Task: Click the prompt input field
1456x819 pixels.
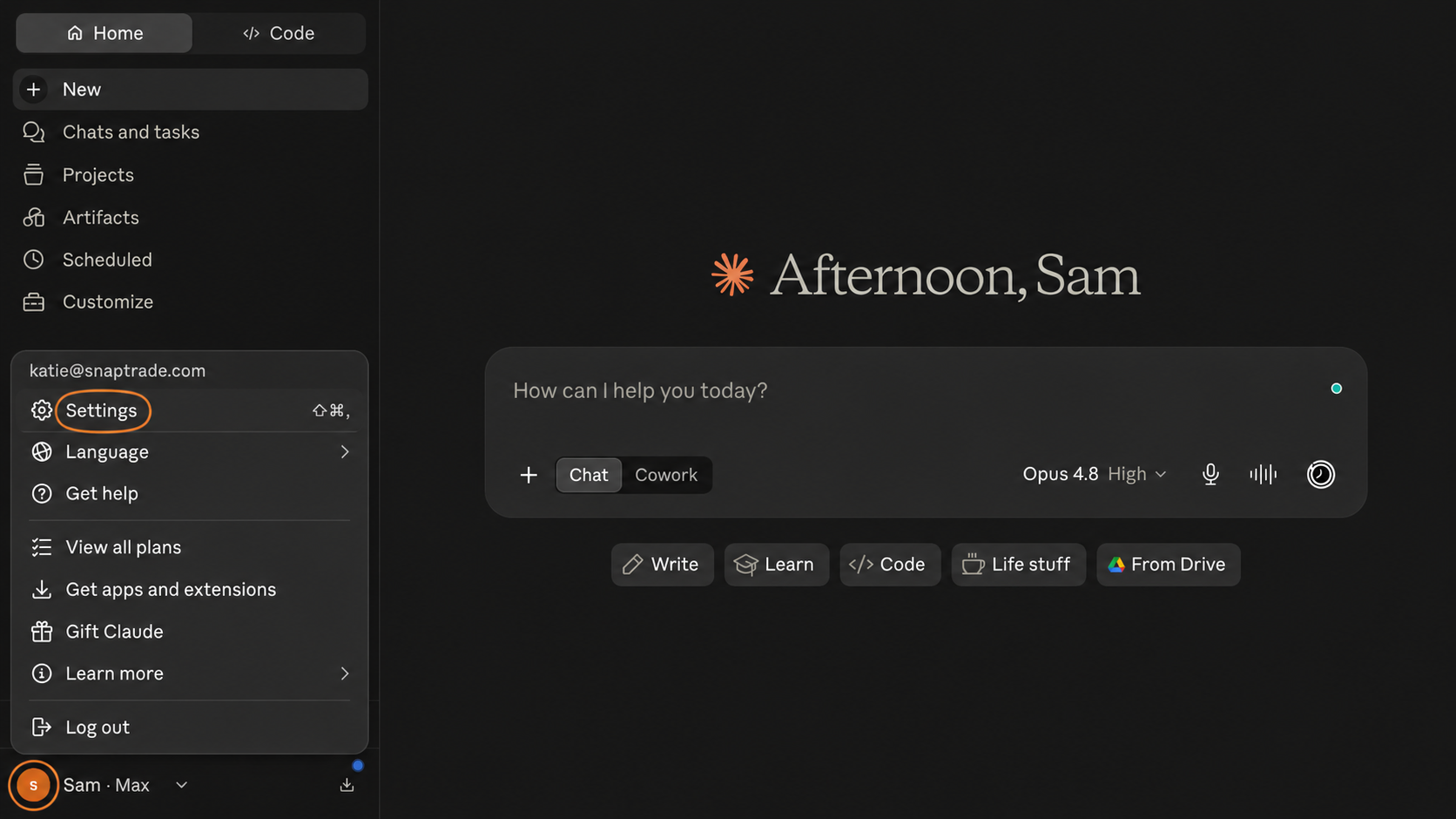Action: point(914,390)
